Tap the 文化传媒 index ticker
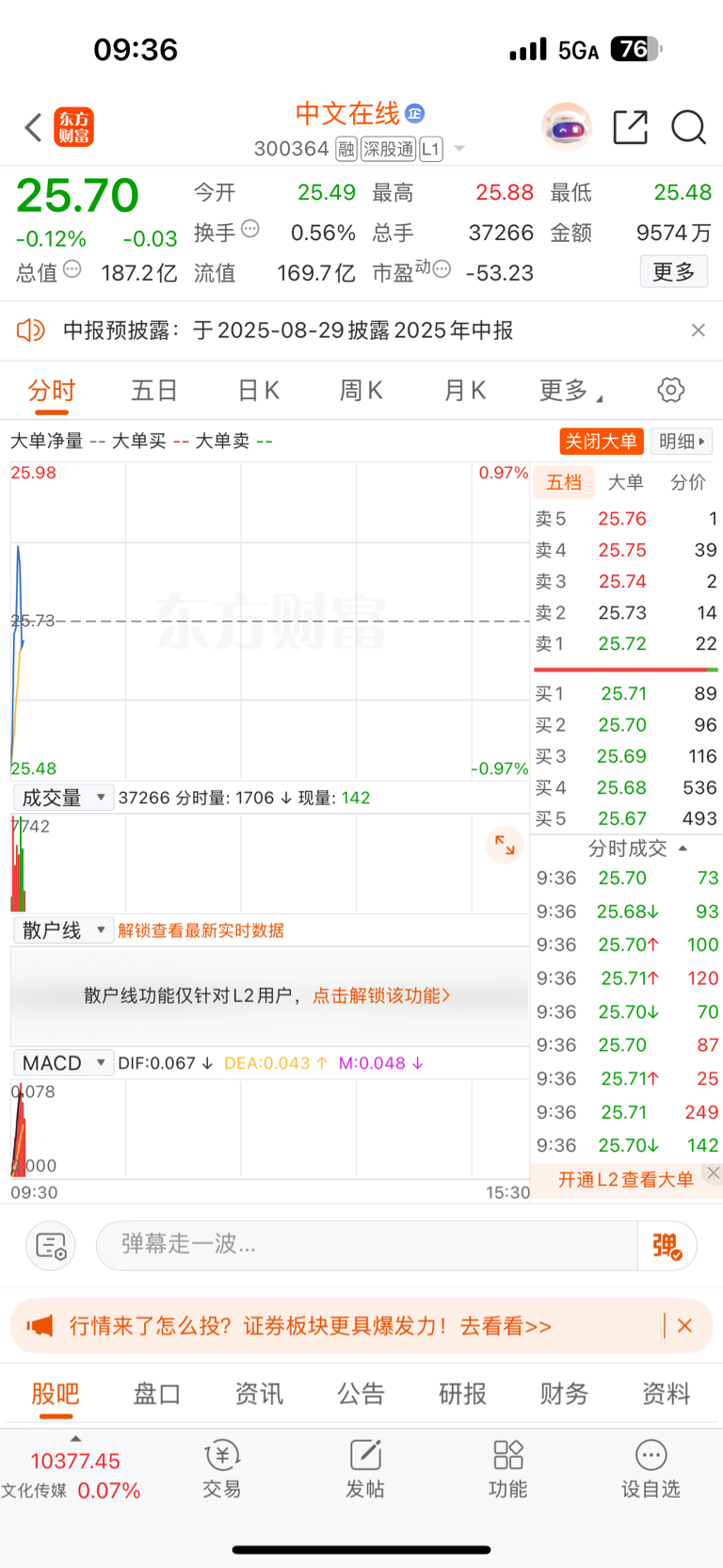Viewport: 723px width, 1568px height. [x=72, y=1476]
